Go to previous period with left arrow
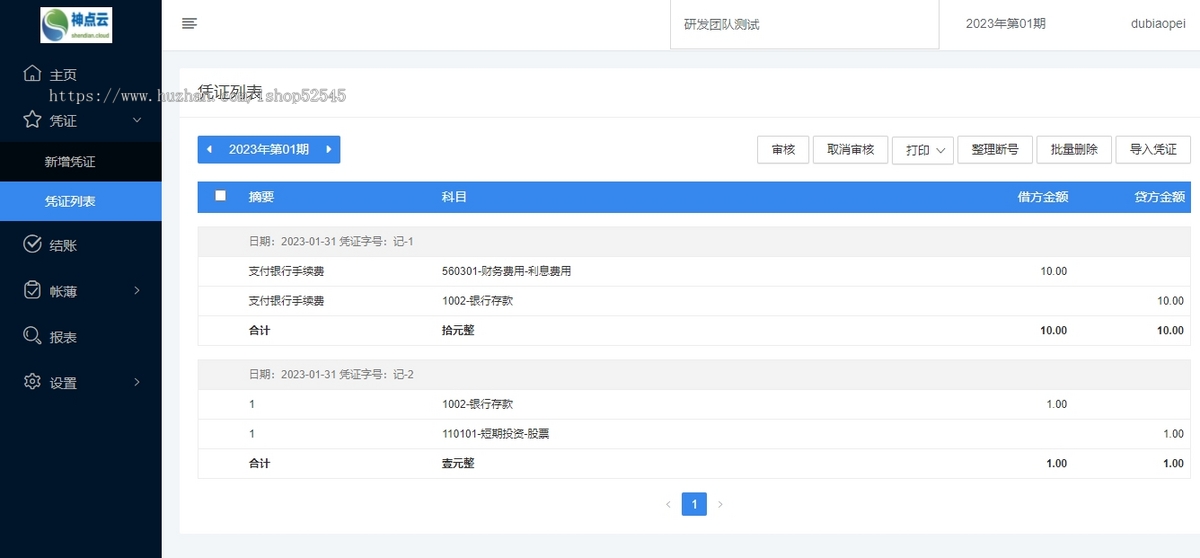The image size is (1200, 558). pos(209,149)
